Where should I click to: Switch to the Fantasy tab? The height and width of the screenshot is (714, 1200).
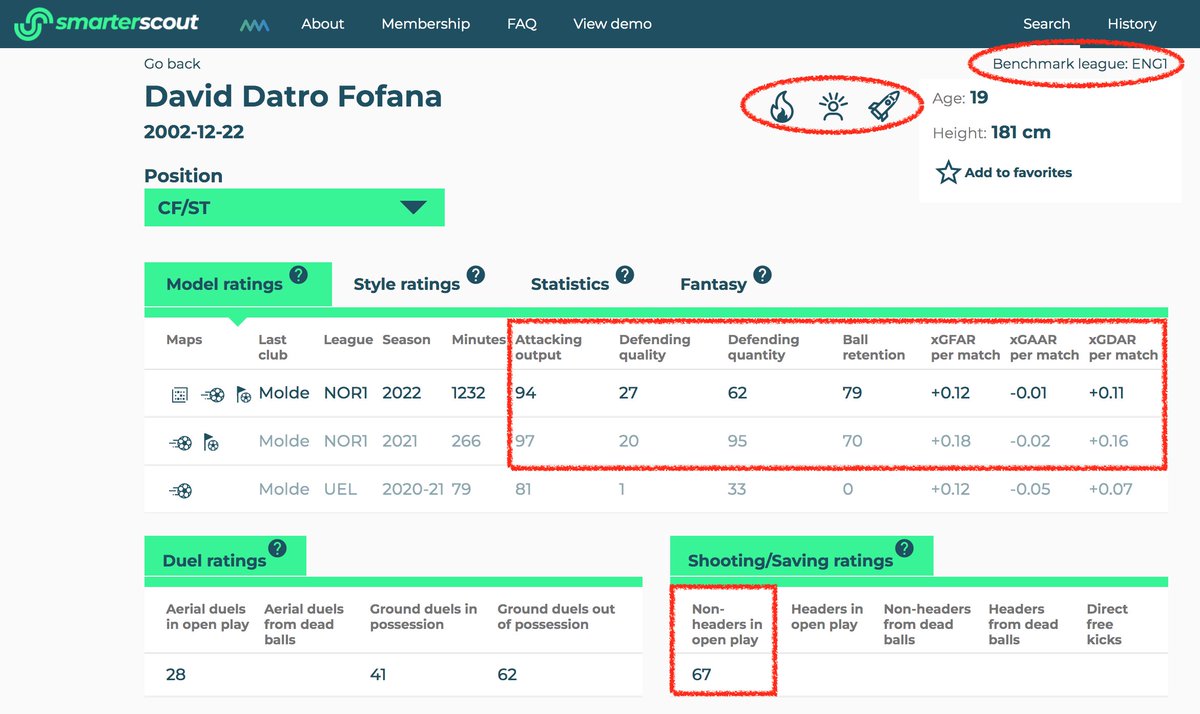point(713,284)
